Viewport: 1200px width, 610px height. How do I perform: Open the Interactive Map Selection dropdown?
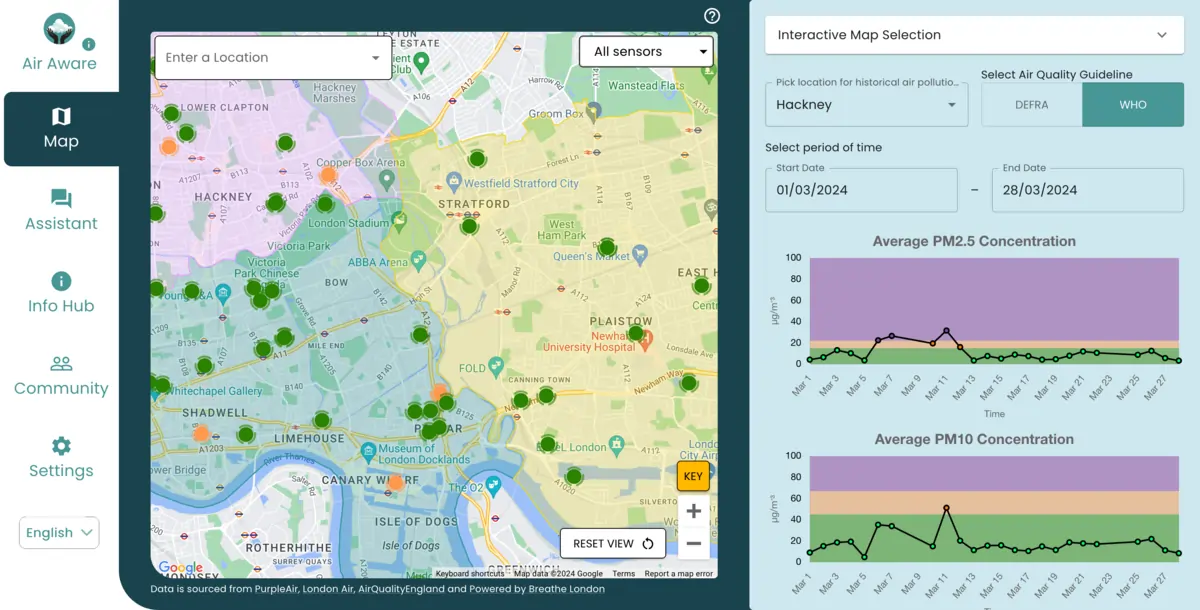tap(974, 34)
